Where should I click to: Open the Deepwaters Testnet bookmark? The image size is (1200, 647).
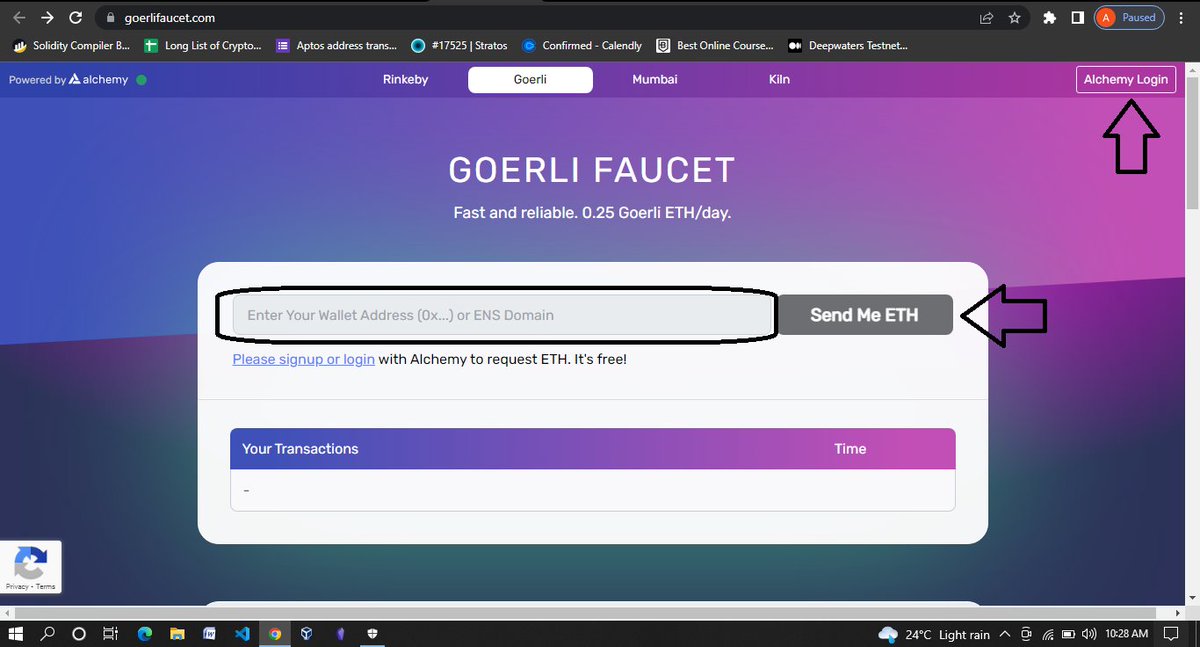point(848,45)
